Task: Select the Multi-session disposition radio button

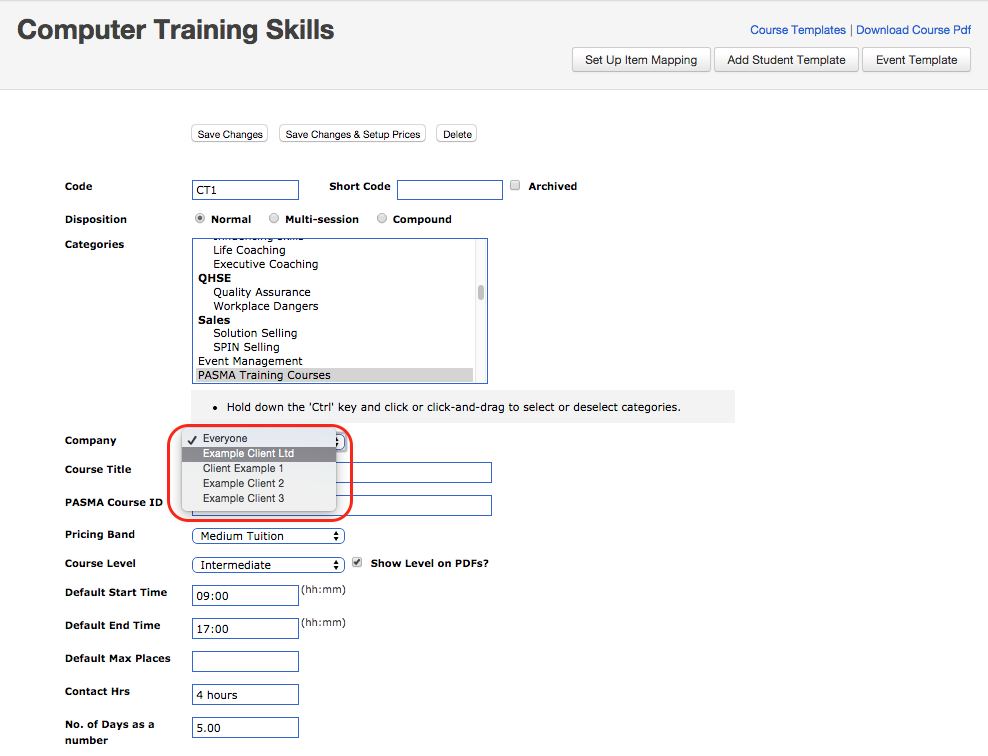Action: point(273,218)
